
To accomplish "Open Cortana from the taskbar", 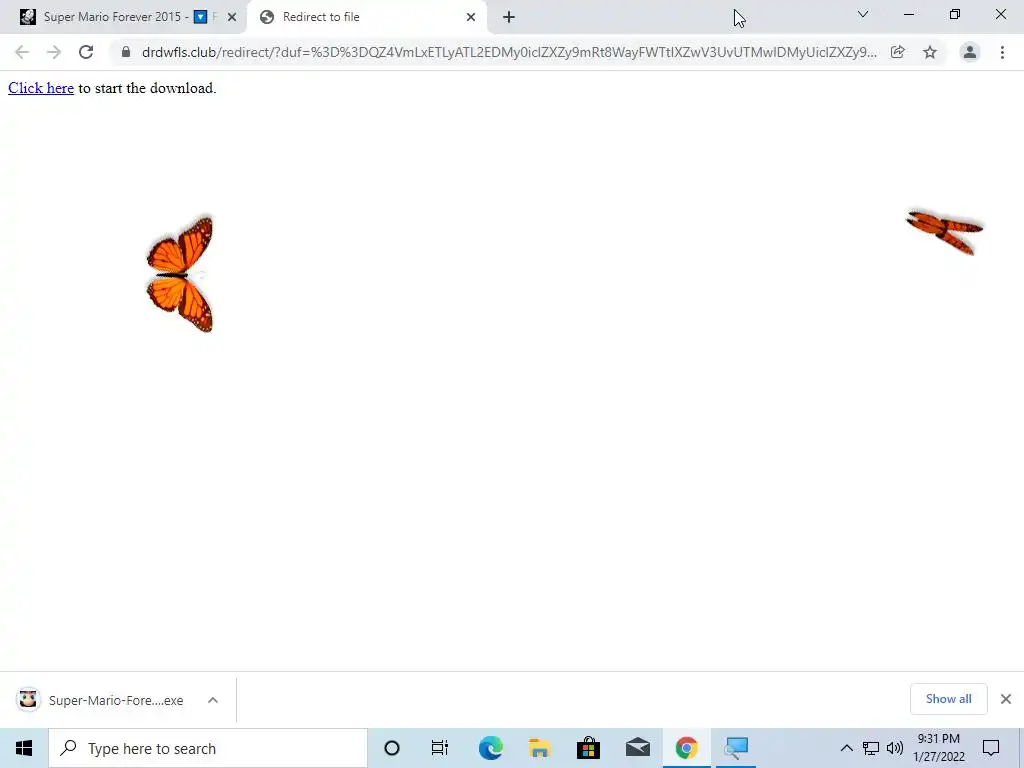I will pos(392,748).
